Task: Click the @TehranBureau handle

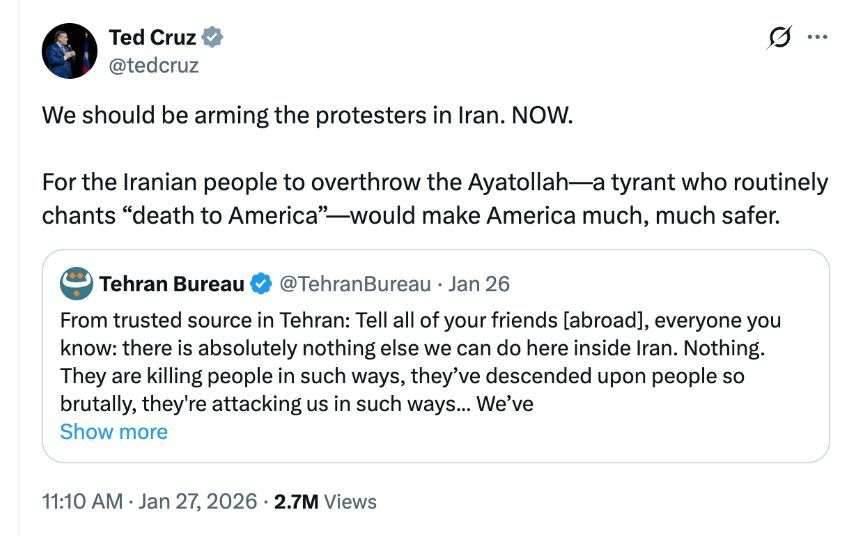Action: [x=354, y=284]
